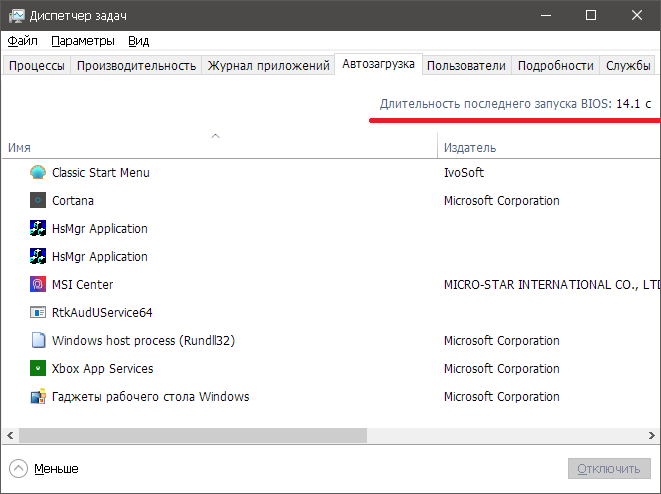
Task: Click the Windows host process file icon
Action: pyautogui.click(x=38, y=340)
